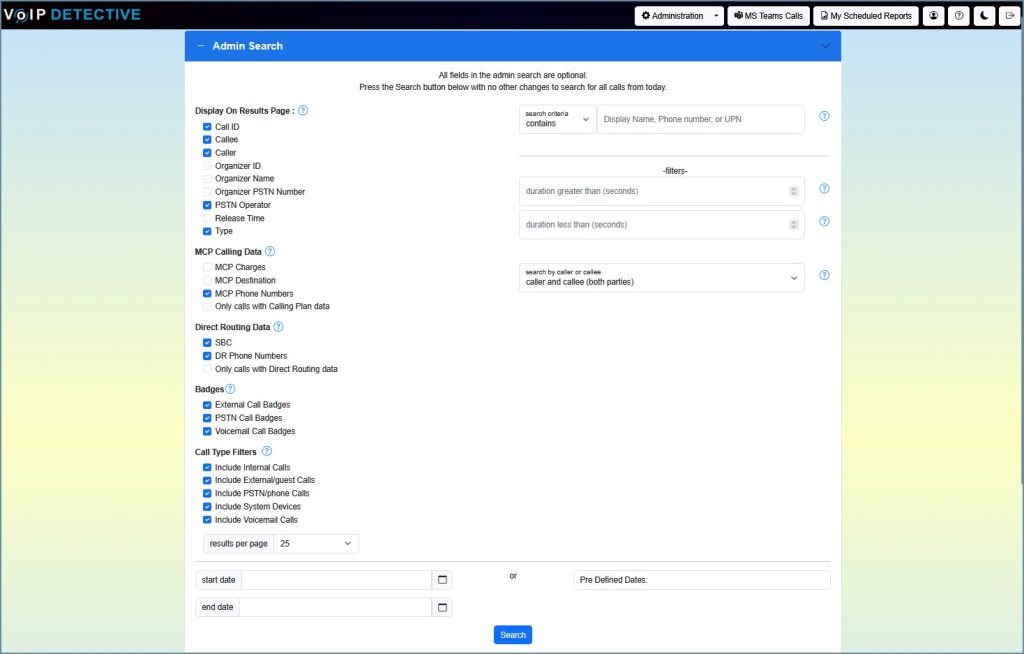Click the Pre Defined Dates field

pos(700,579)
